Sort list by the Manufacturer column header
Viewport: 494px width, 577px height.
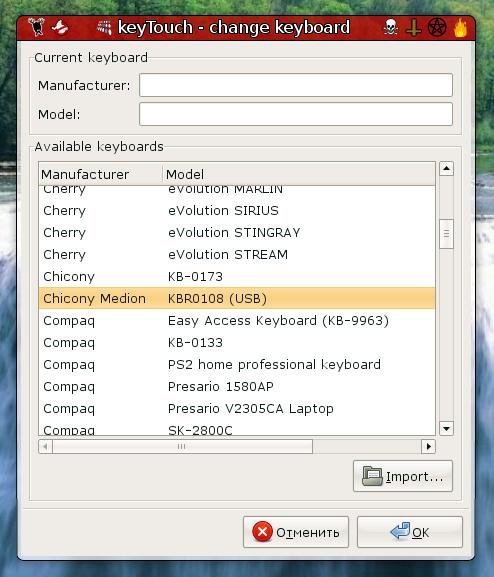tap(100, 174)
